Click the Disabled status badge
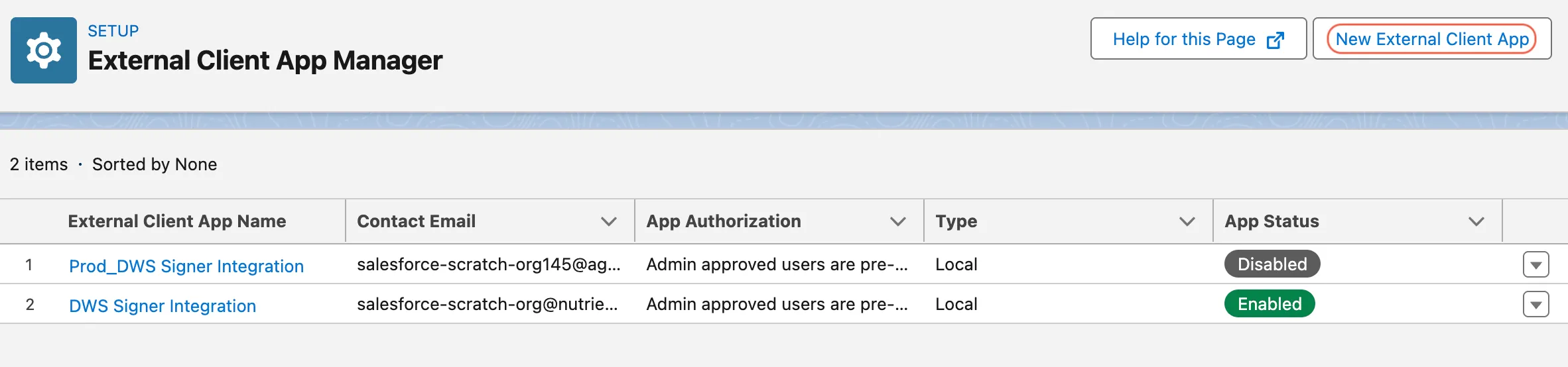Image resolution: width=1568 pixels, height=367 pixels. point(1272,264)
